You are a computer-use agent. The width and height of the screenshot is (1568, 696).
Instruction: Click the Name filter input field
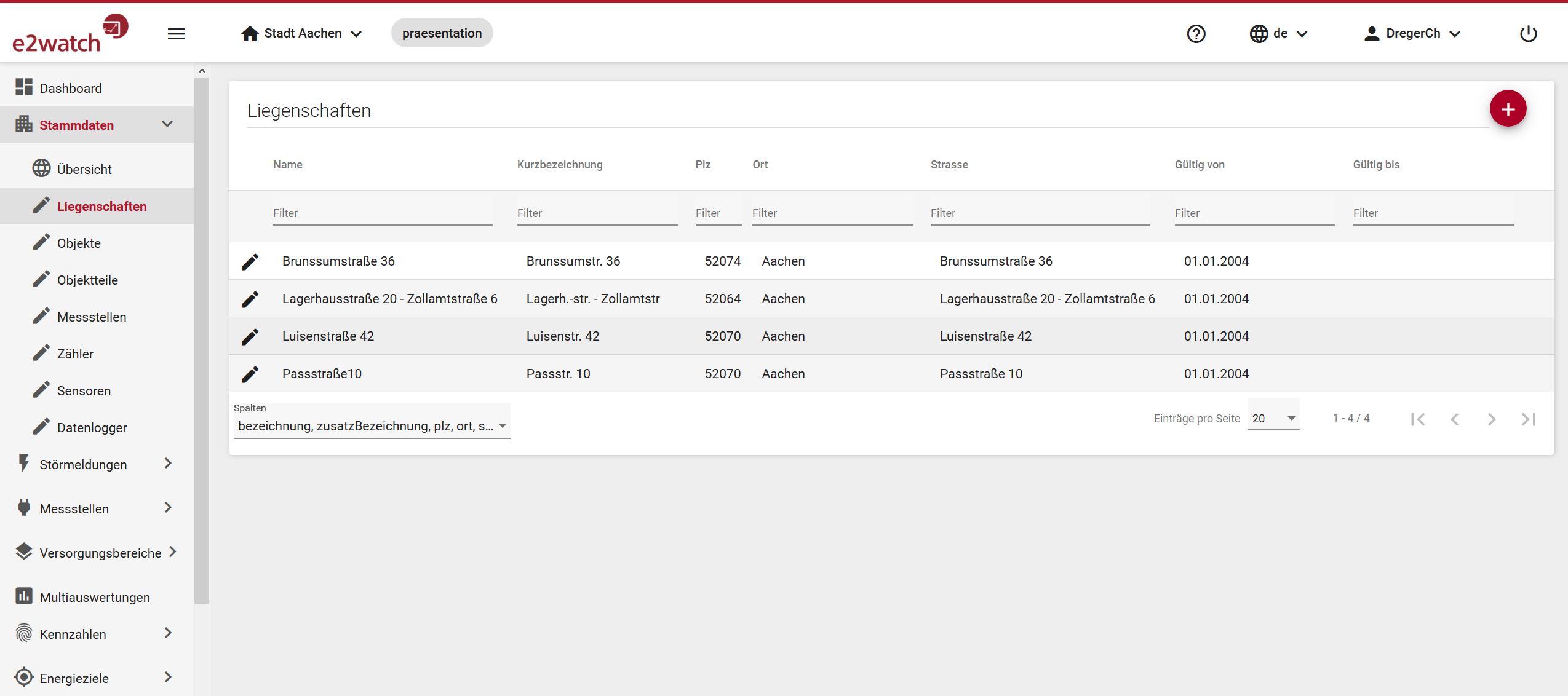point(382,213)
